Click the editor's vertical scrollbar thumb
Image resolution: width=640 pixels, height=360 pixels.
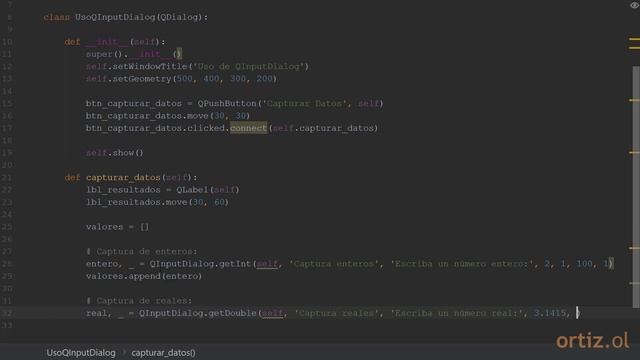point(636,187)
